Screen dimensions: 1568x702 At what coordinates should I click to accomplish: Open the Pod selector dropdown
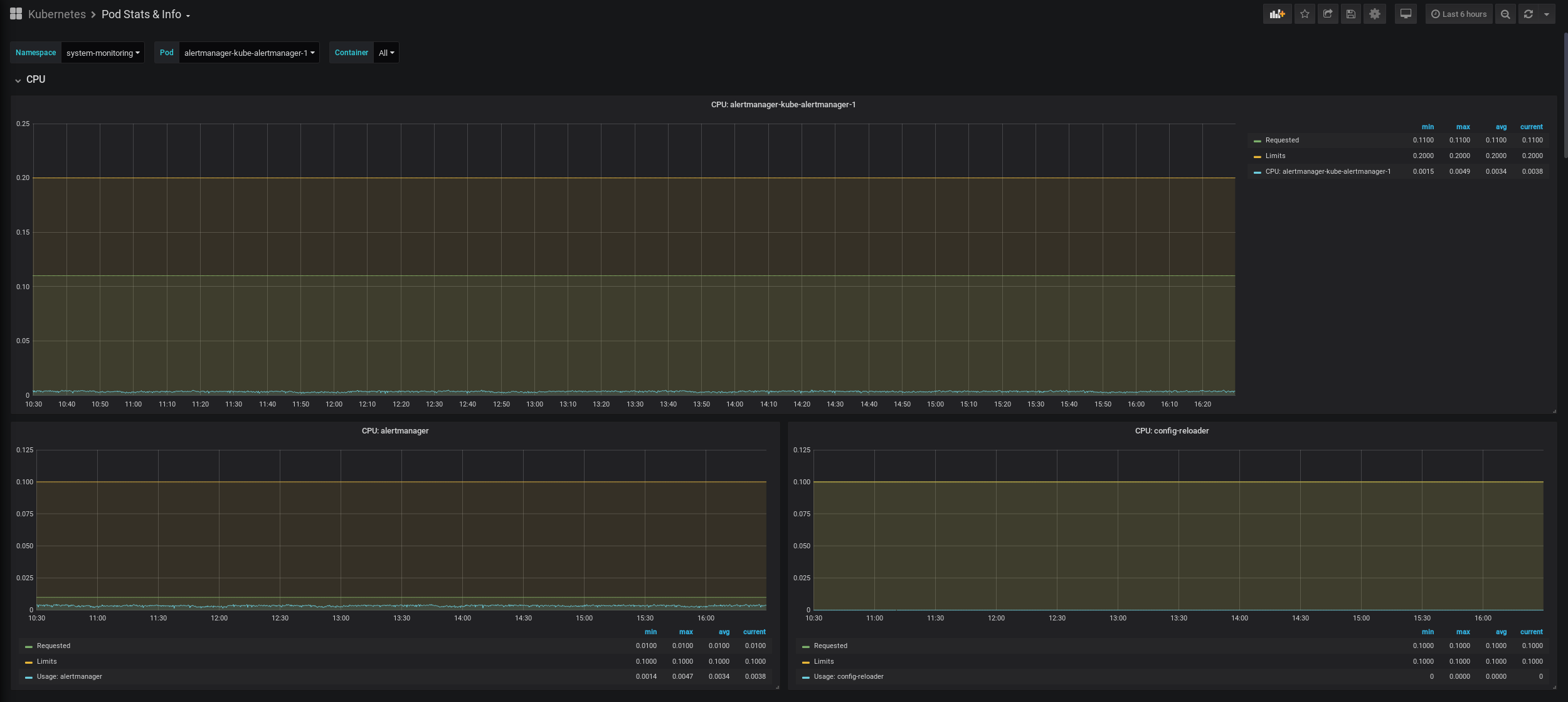pyautogui.click(x=249, y=53)
